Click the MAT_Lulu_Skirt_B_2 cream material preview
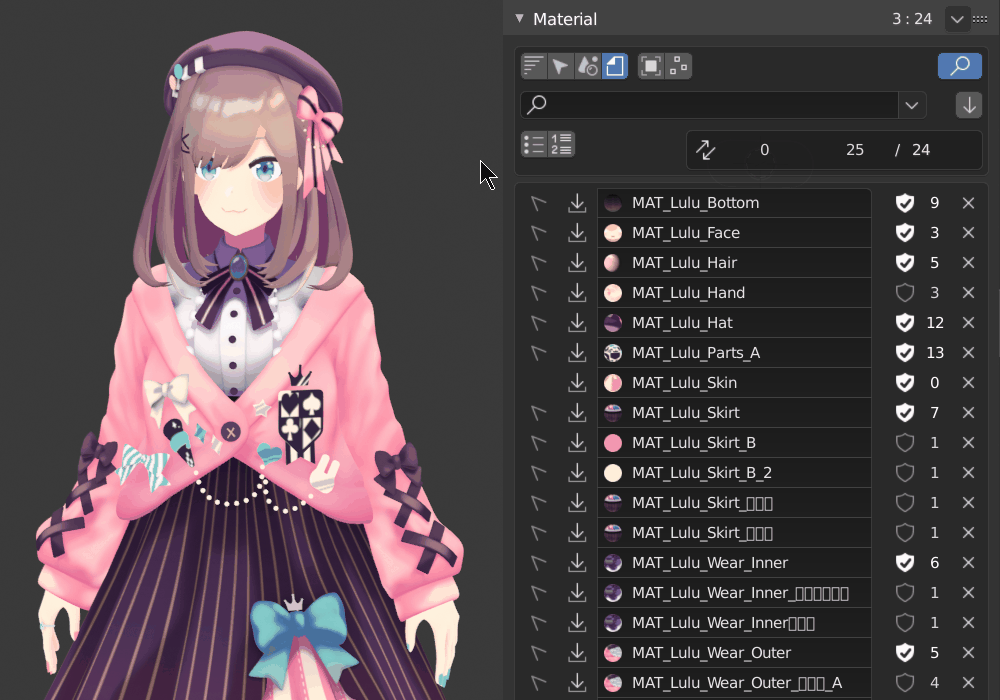Viewport: 1000px width, 700px height. 613,472
